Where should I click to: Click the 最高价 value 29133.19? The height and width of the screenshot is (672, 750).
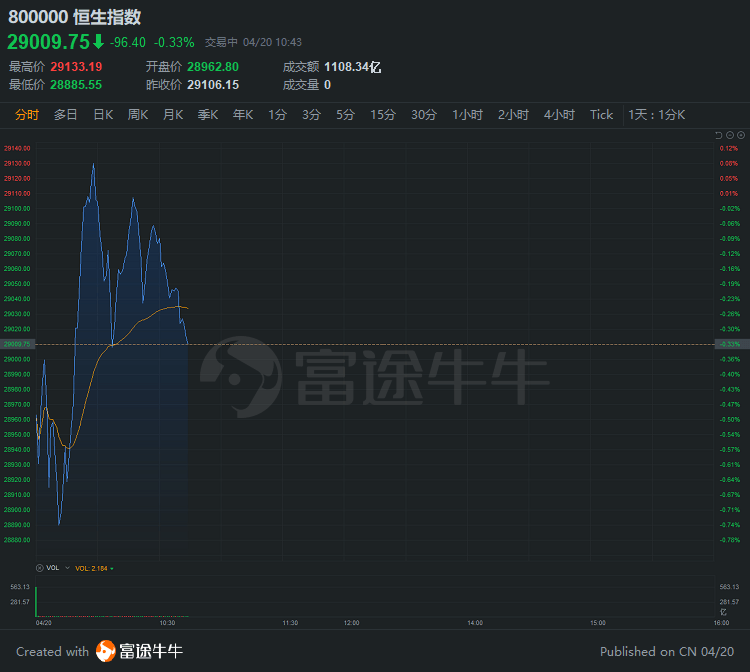pyautogui.click(x=77, y=67)
